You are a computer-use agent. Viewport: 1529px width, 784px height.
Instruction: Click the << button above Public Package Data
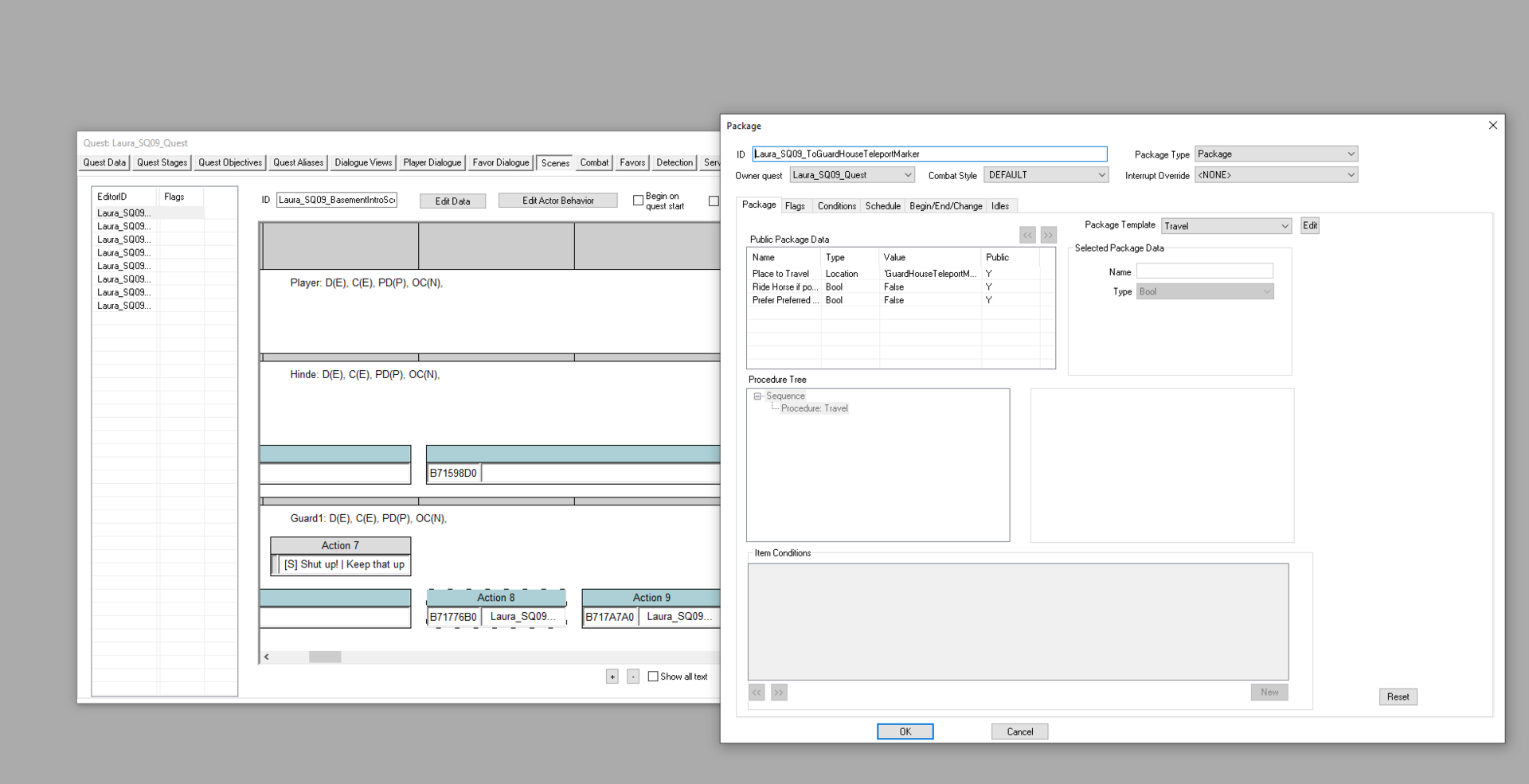(x=1027, y=235)
